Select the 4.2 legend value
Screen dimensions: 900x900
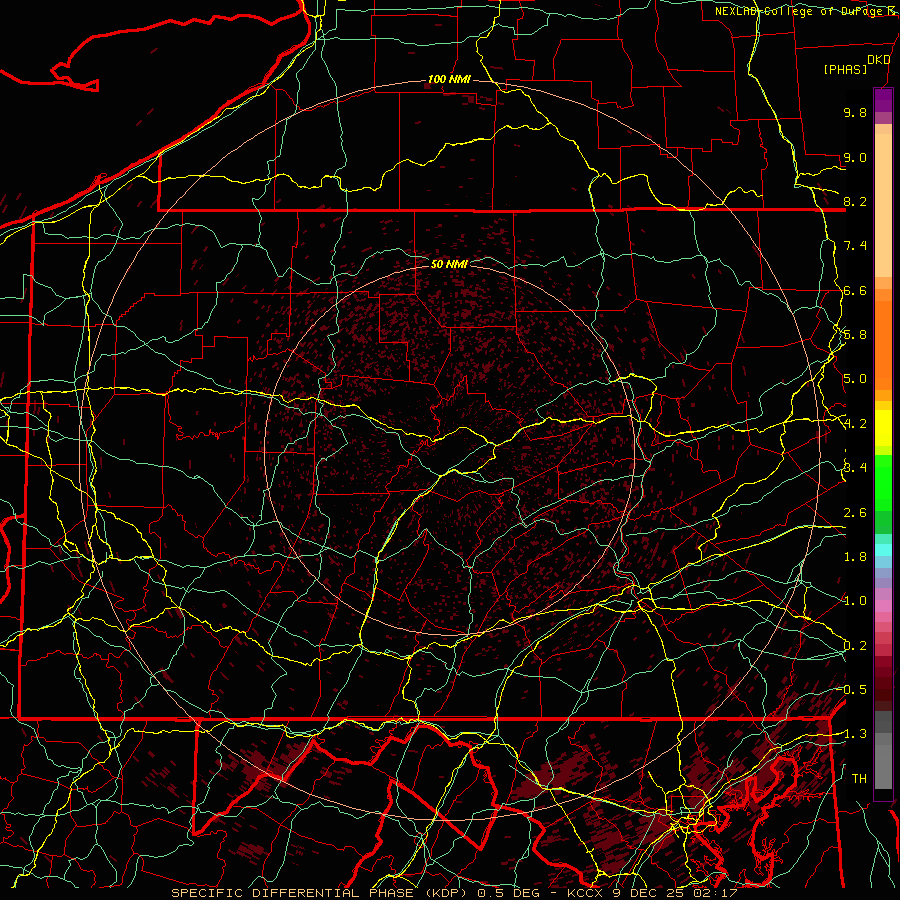[855, 424]
